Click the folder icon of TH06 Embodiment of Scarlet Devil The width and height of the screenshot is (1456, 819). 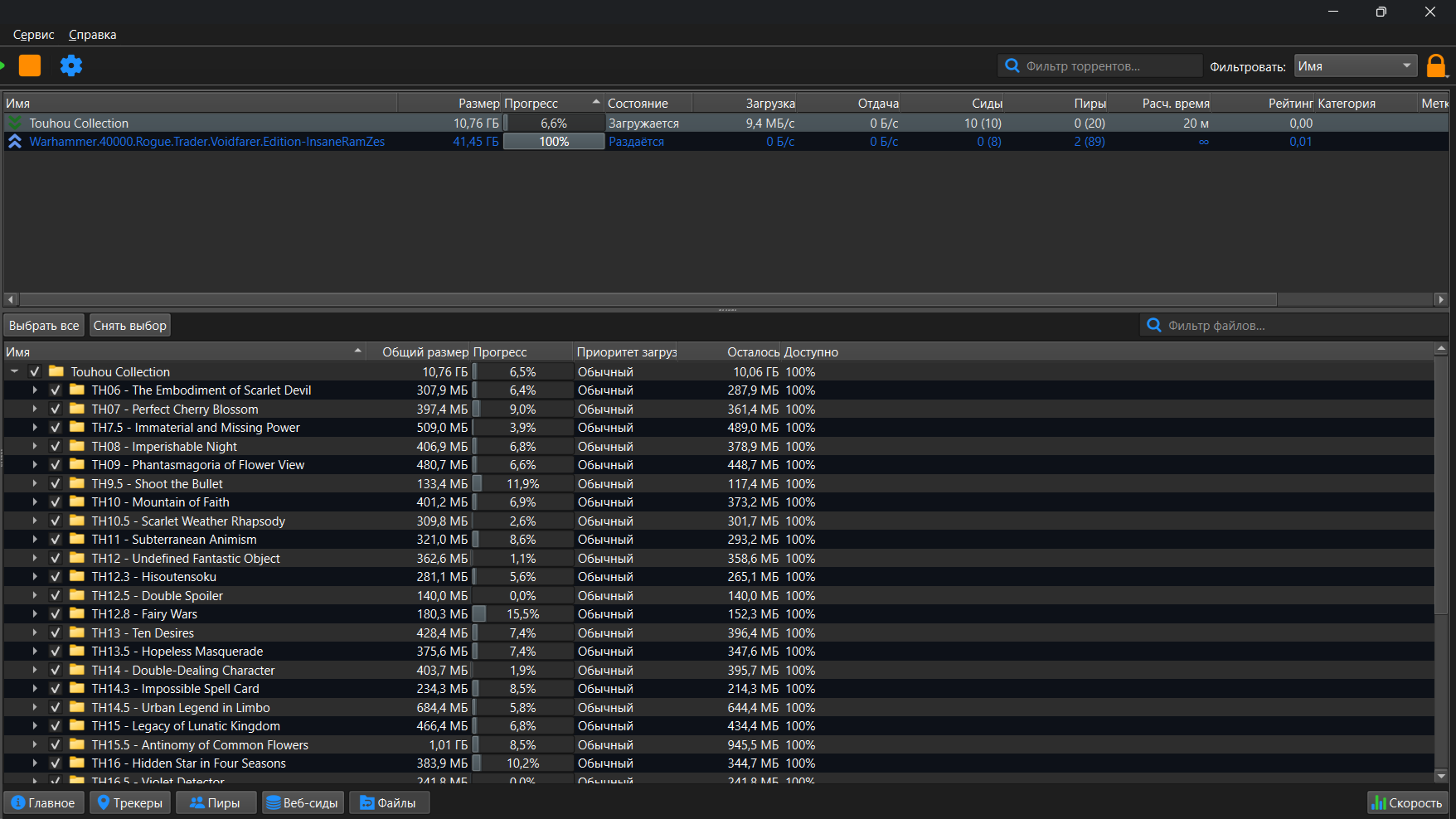(77, 390)
